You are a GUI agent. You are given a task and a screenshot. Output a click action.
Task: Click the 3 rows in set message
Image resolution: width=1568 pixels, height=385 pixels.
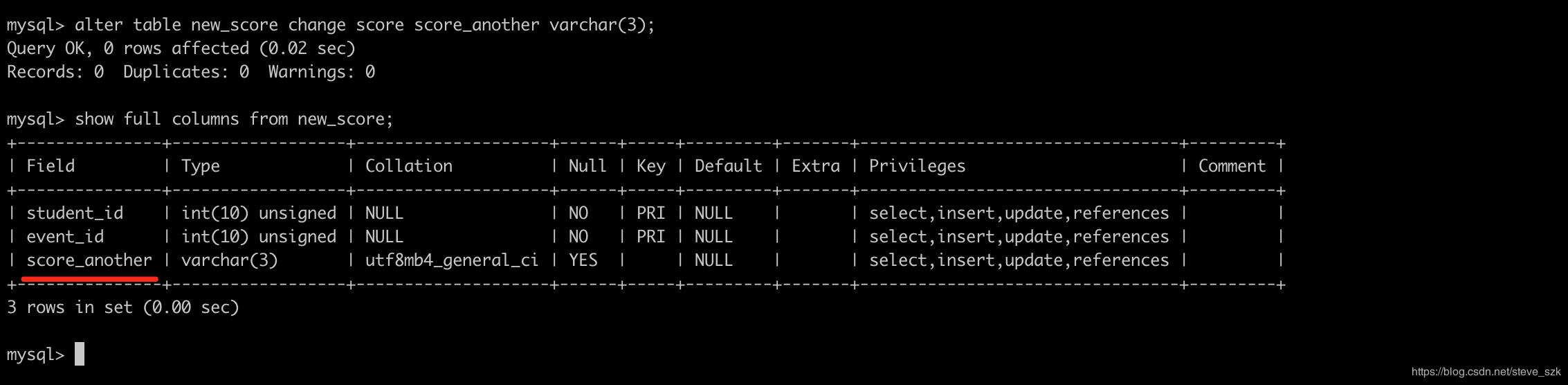123,307
